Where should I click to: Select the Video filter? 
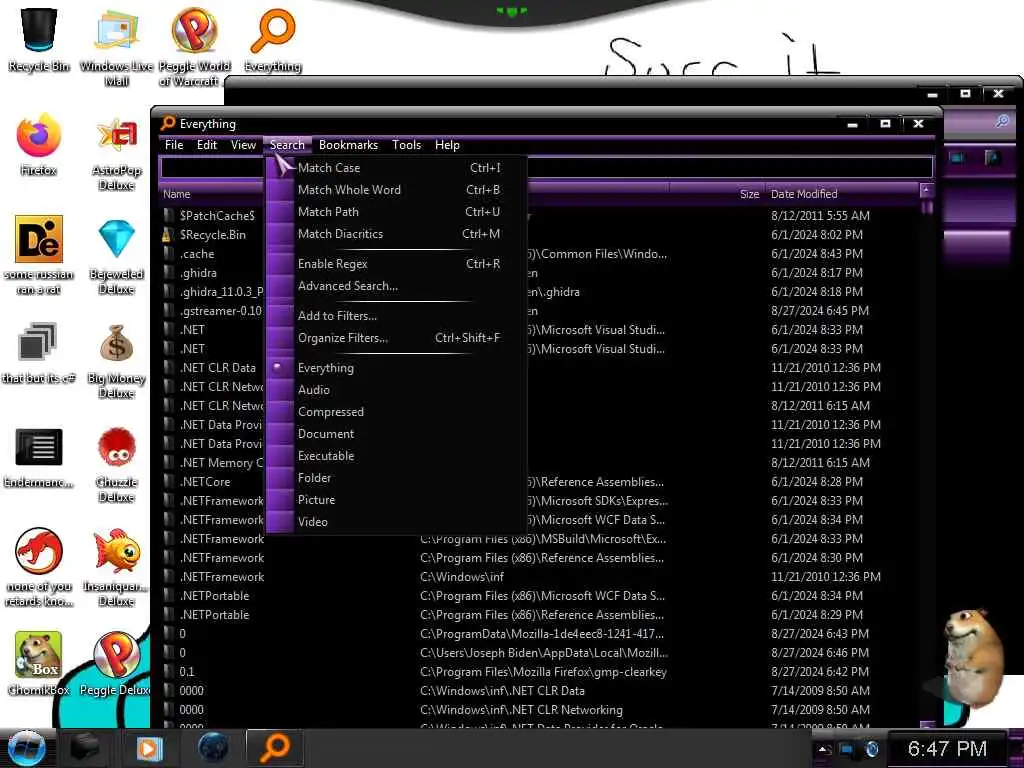[x=398, y=522]
